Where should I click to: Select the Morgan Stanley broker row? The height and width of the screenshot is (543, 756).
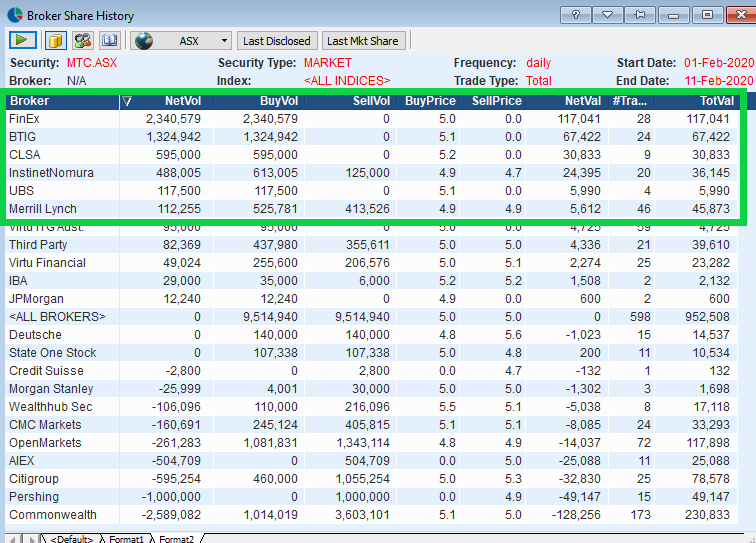point(372,389)
